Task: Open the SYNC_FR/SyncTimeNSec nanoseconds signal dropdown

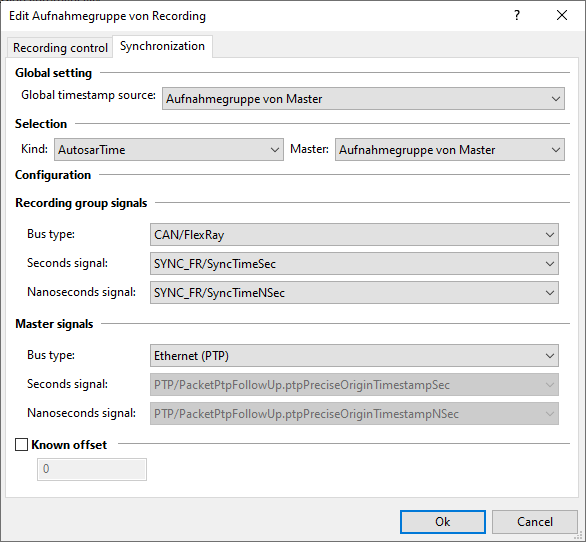Action: click(x=354, y=292)
